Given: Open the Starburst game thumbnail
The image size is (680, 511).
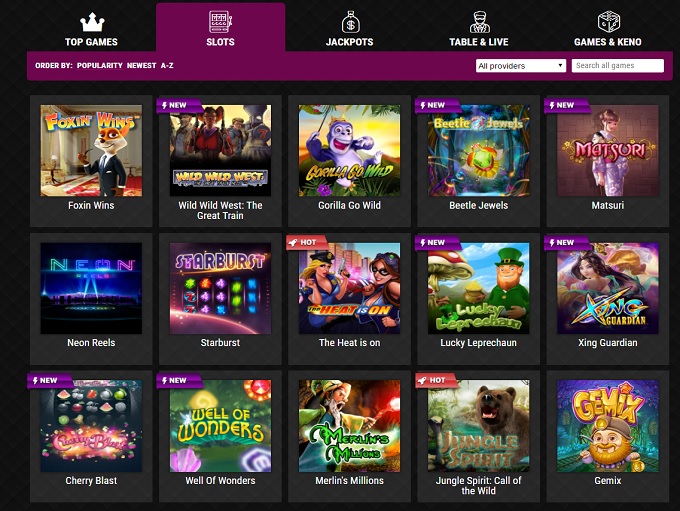Looking at the screenshot, I should coord(220,288).
